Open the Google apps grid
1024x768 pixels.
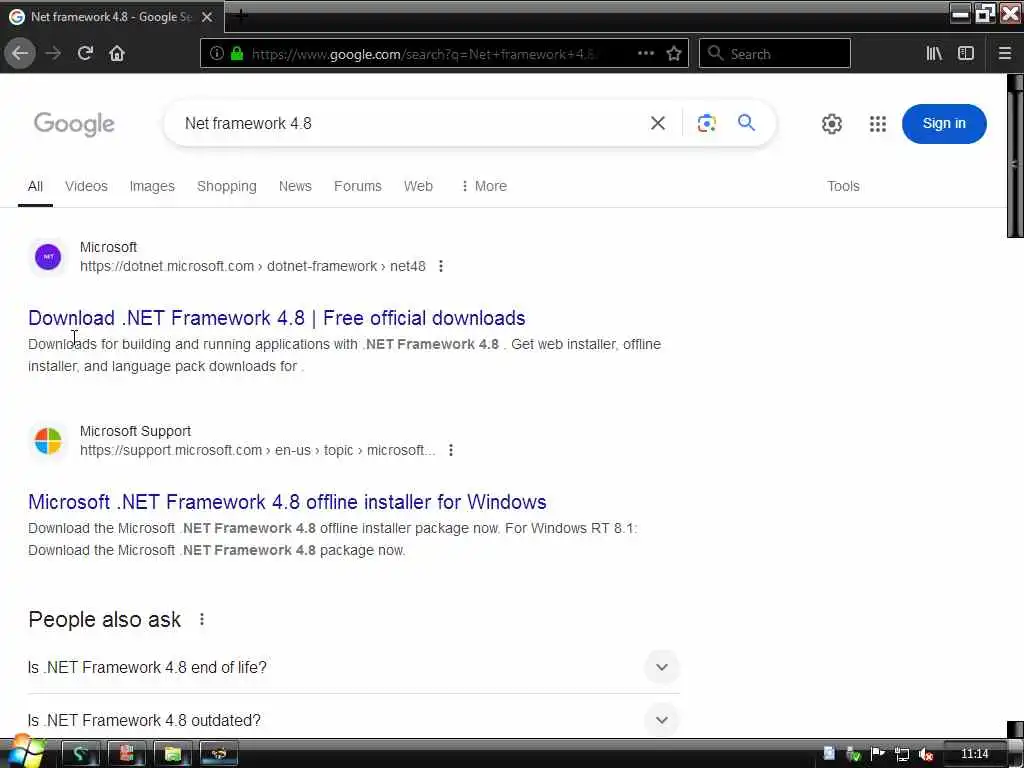pos(878,123)
